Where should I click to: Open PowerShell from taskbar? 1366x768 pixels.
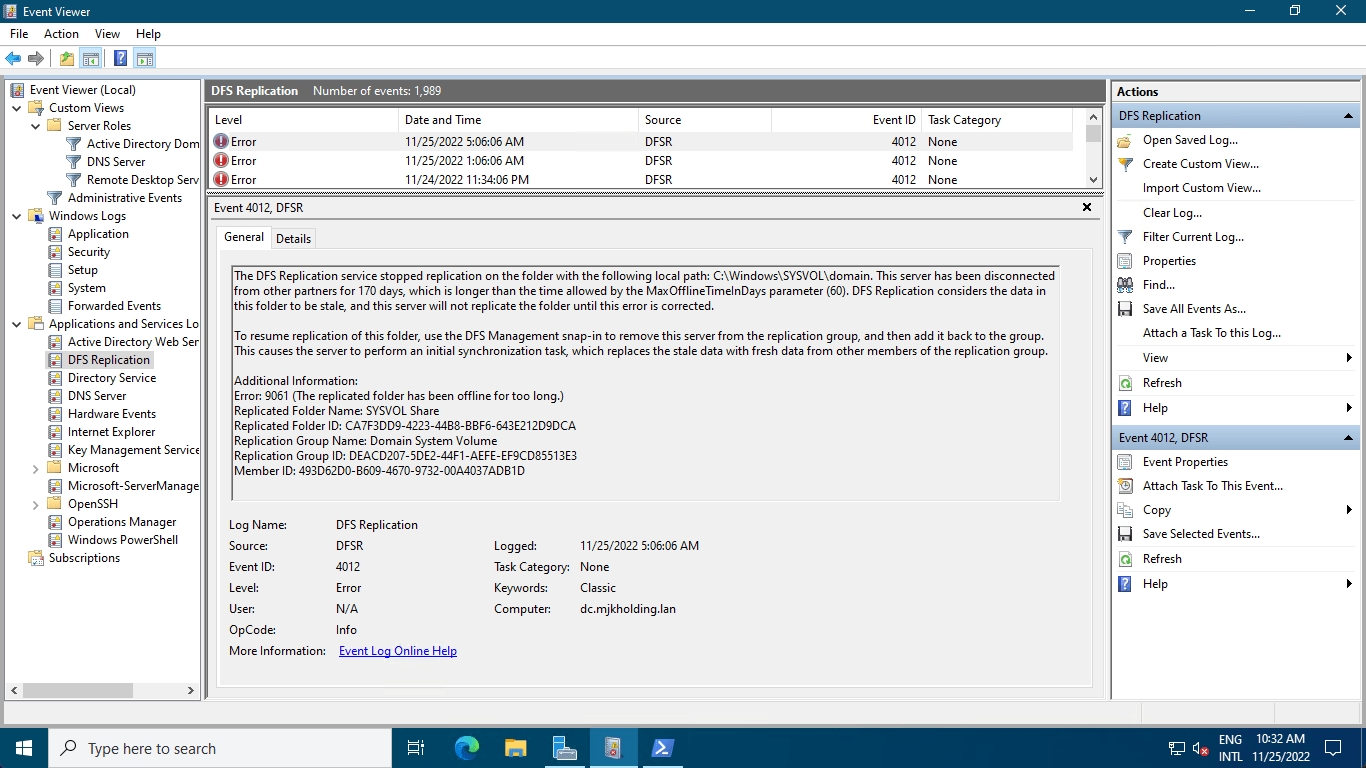pos(662,748)
